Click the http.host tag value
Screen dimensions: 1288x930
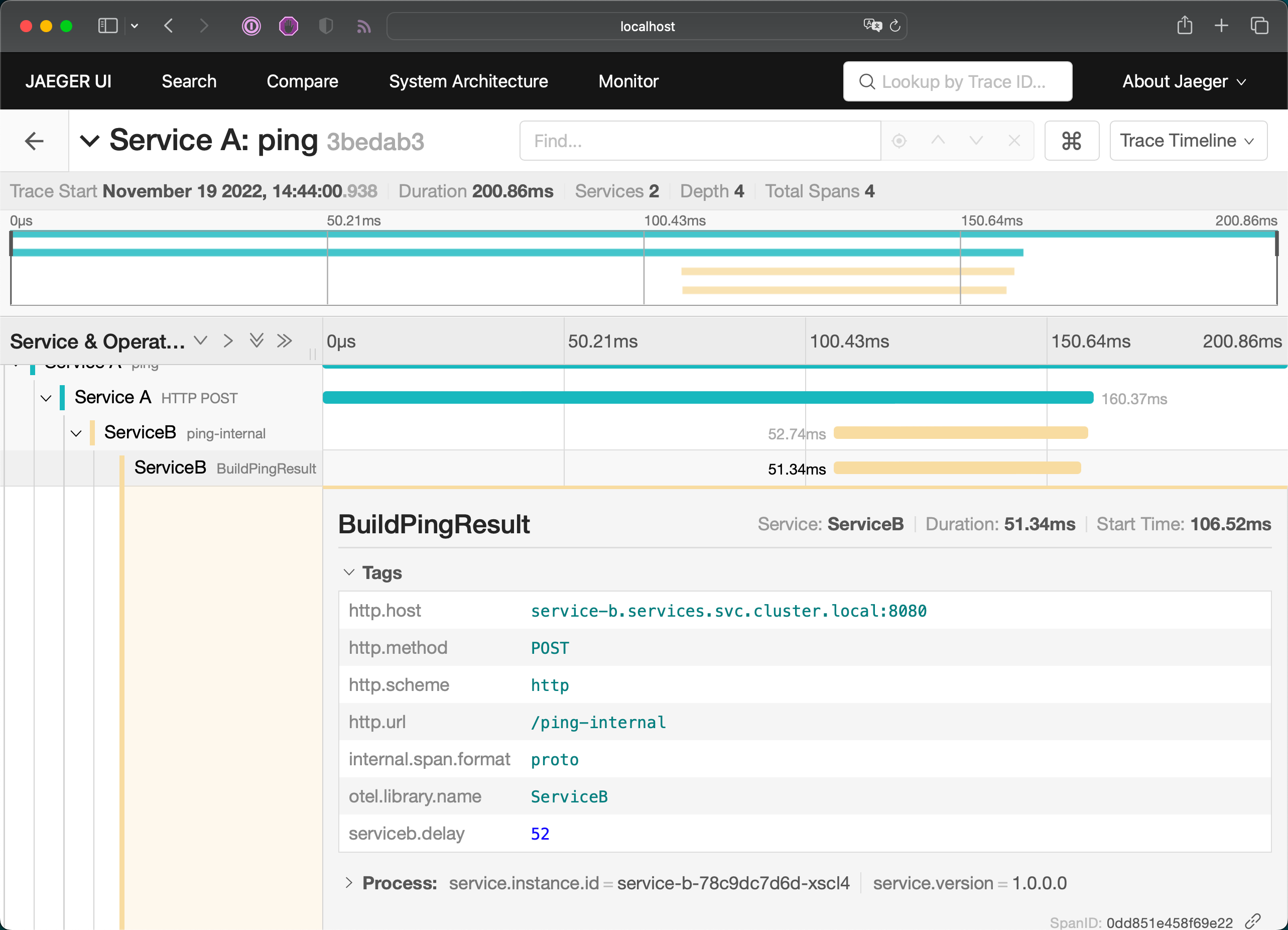[x=729, y=611]
